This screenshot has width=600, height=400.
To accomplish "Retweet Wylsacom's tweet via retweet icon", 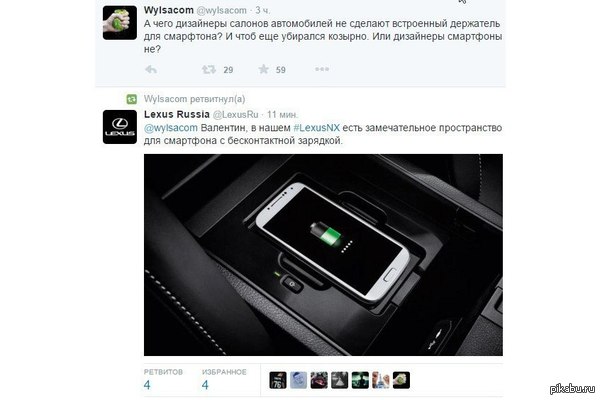I will point(209,70).
